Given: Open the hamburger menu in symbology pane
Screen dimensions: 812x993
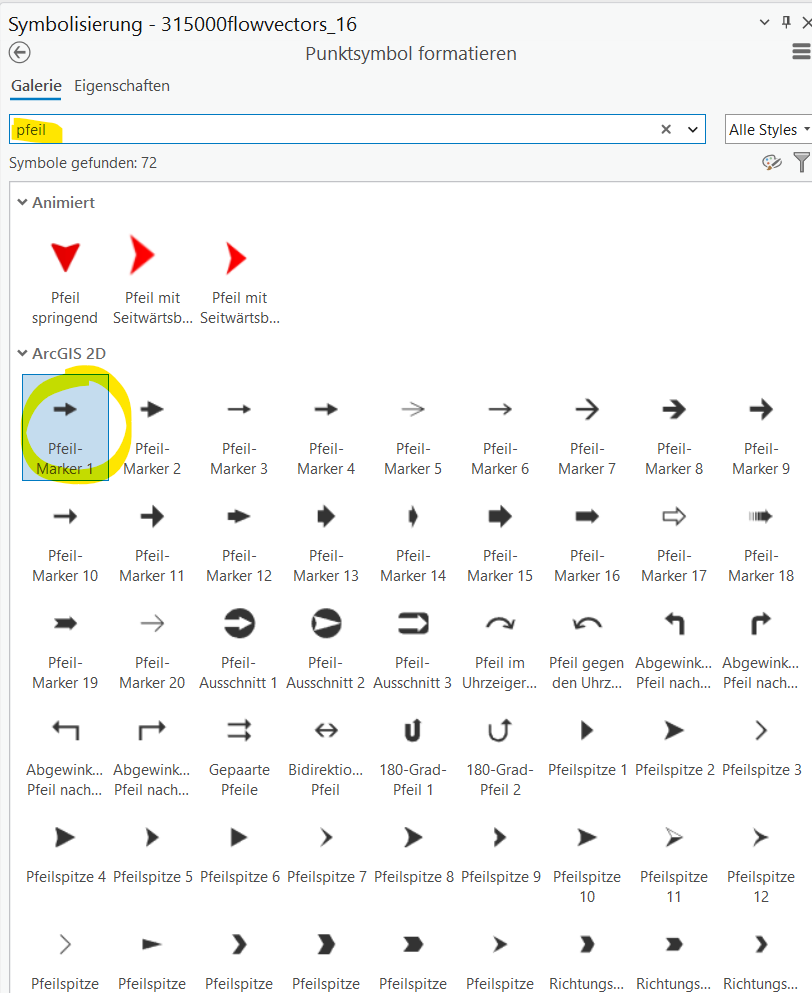Looking at the screenshot, I should pyautogui.click(x=801, y=52).
